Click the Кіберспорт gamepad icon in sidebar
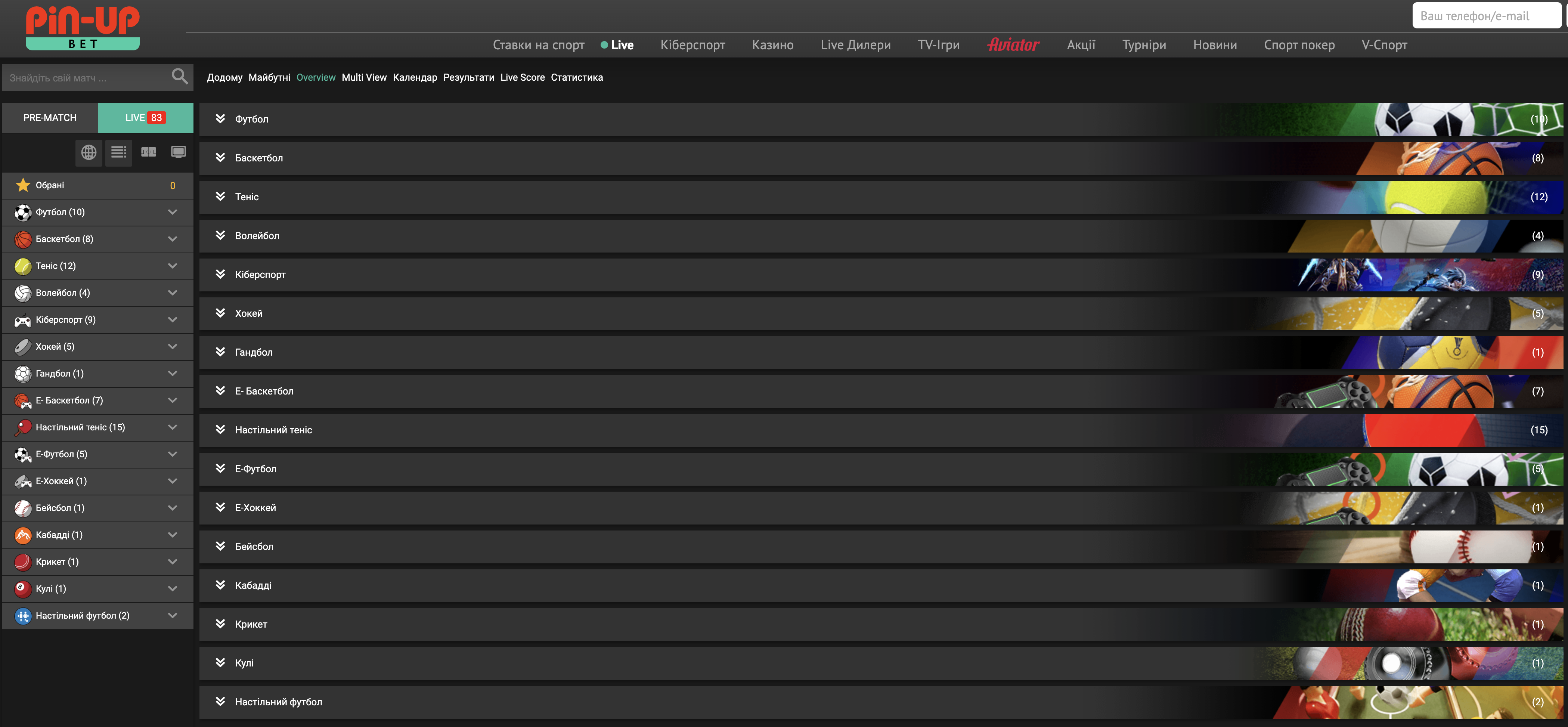Viewport: 1568px width, 727px height. [23, 320]
